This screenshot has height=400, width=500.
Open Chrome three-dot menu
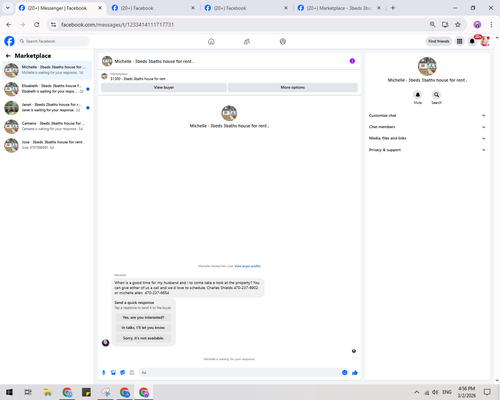pyautogui.click(x=491, y=24)
